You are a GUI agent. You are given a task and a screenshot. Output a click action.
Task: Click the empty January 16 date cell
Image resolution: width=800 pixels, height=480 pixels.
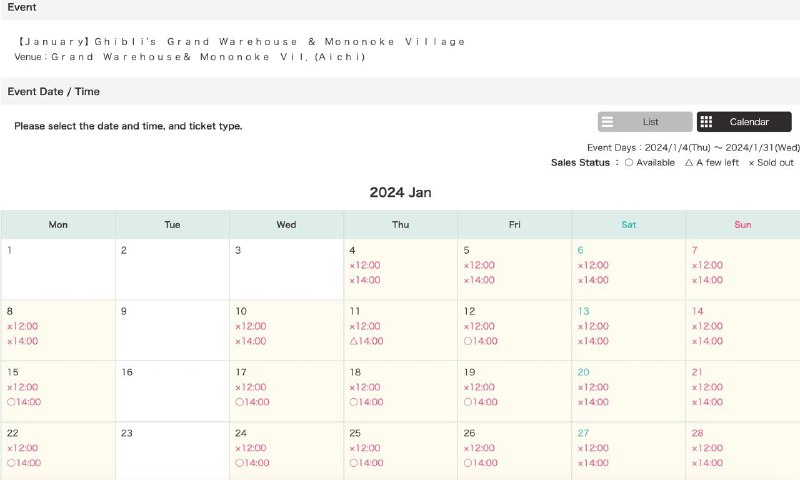[172, 390]
